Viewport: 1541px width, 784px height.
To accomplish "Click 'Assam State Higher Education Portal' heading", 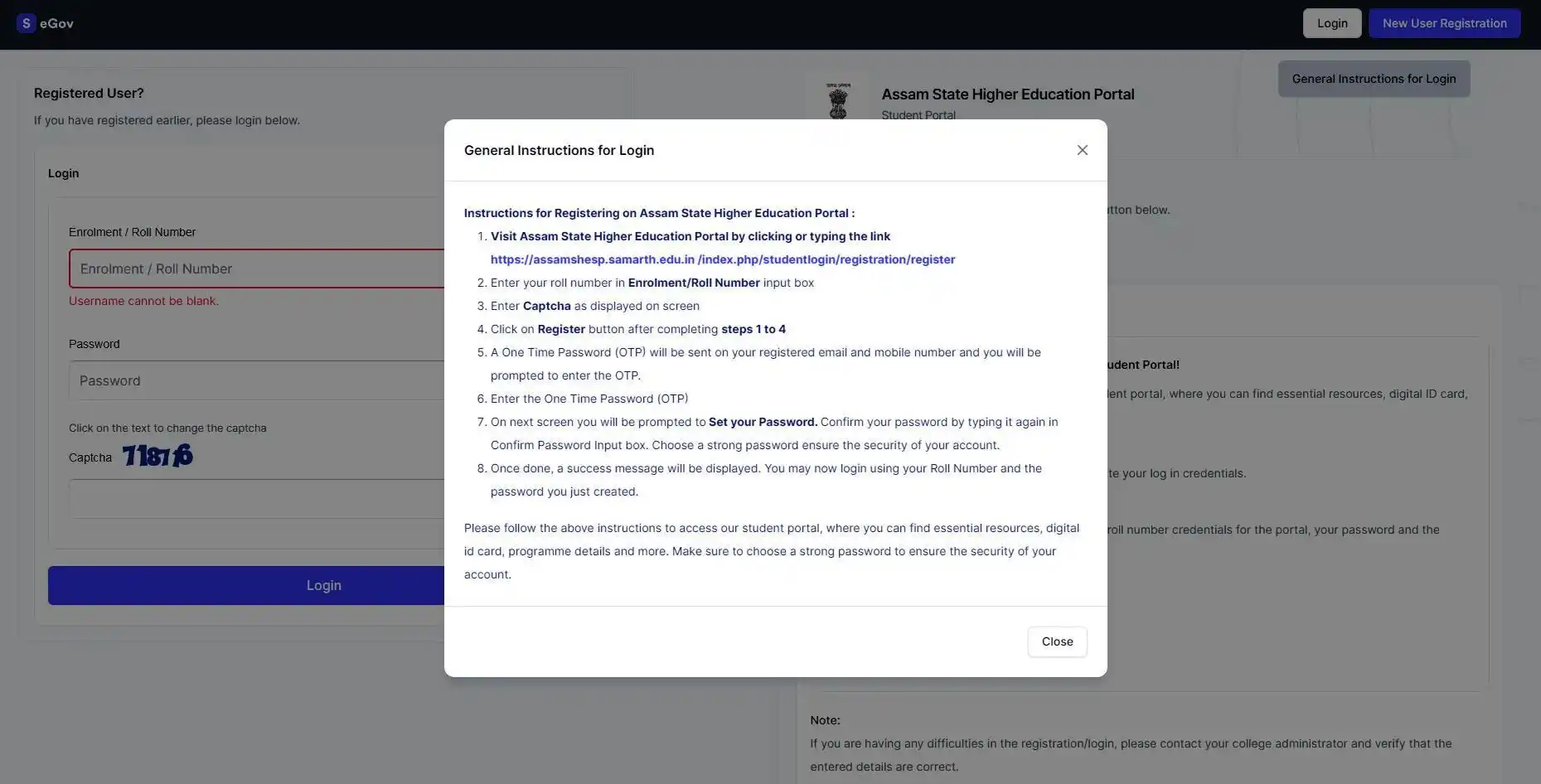I will coord(1008,94).
